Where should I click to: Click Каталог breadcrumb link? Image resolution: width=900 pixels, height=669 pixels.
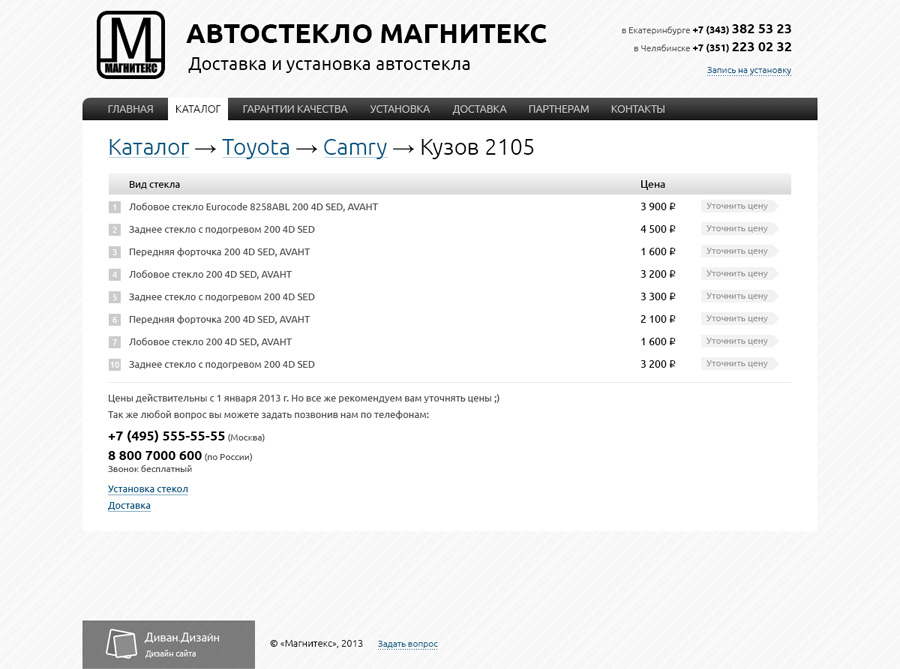149,147
